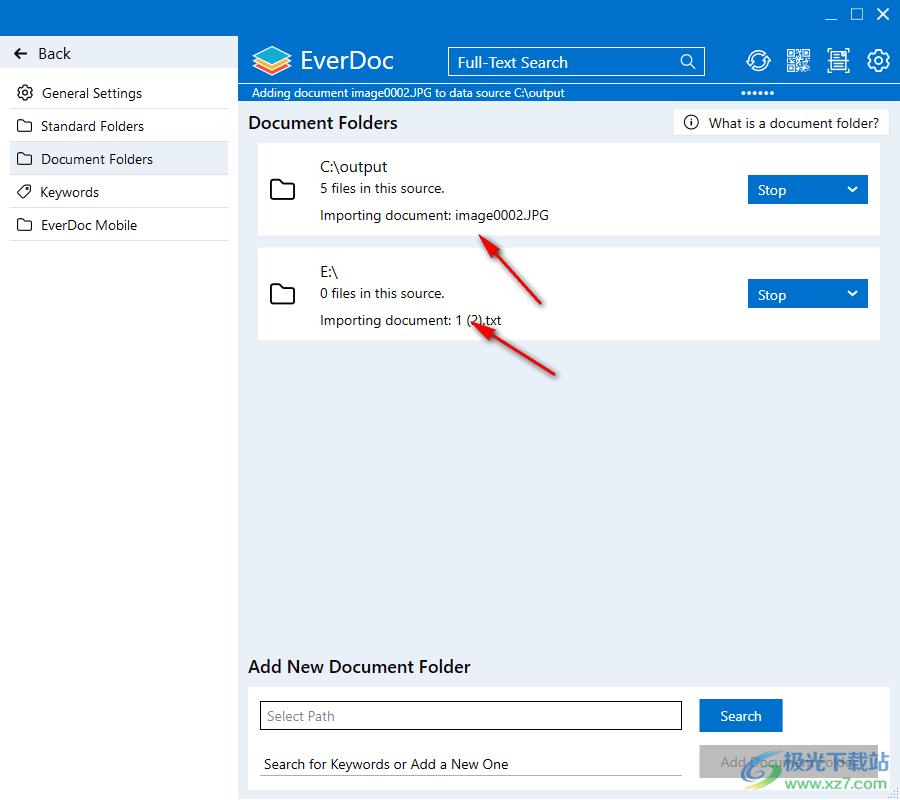The image size is (900, 800).
Task: Click the Standard Folders folder icon
Action: pyautogui.click(x=25, y=126)
